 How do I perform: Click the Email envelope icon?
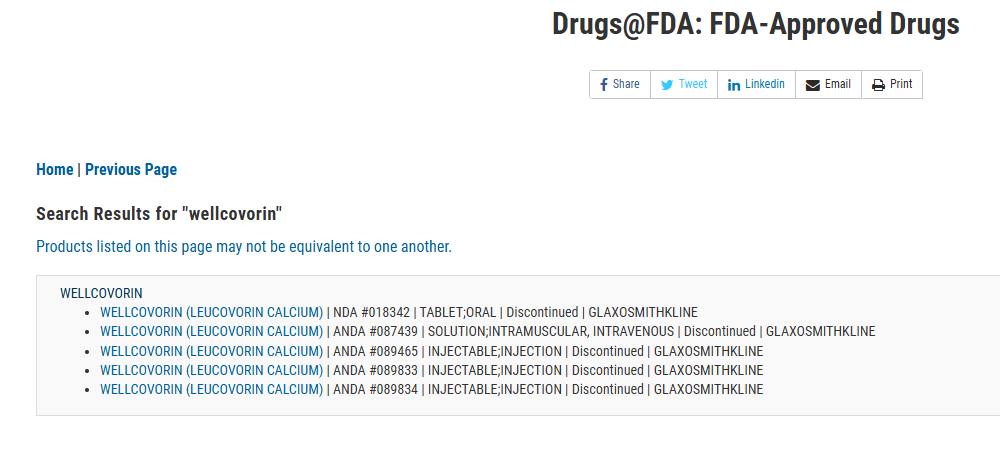812,85
